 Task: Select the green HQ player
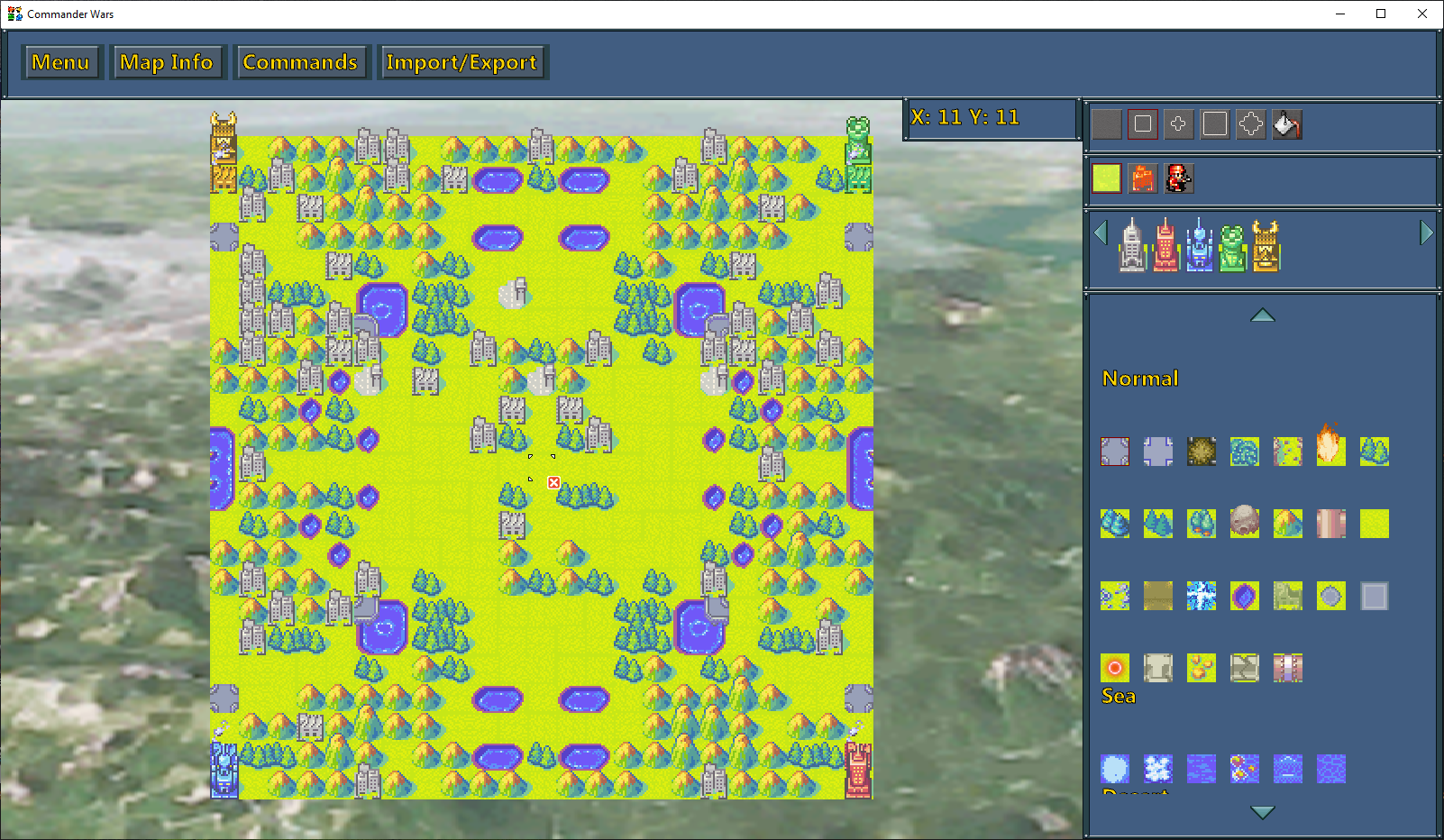coord(1232,247)
